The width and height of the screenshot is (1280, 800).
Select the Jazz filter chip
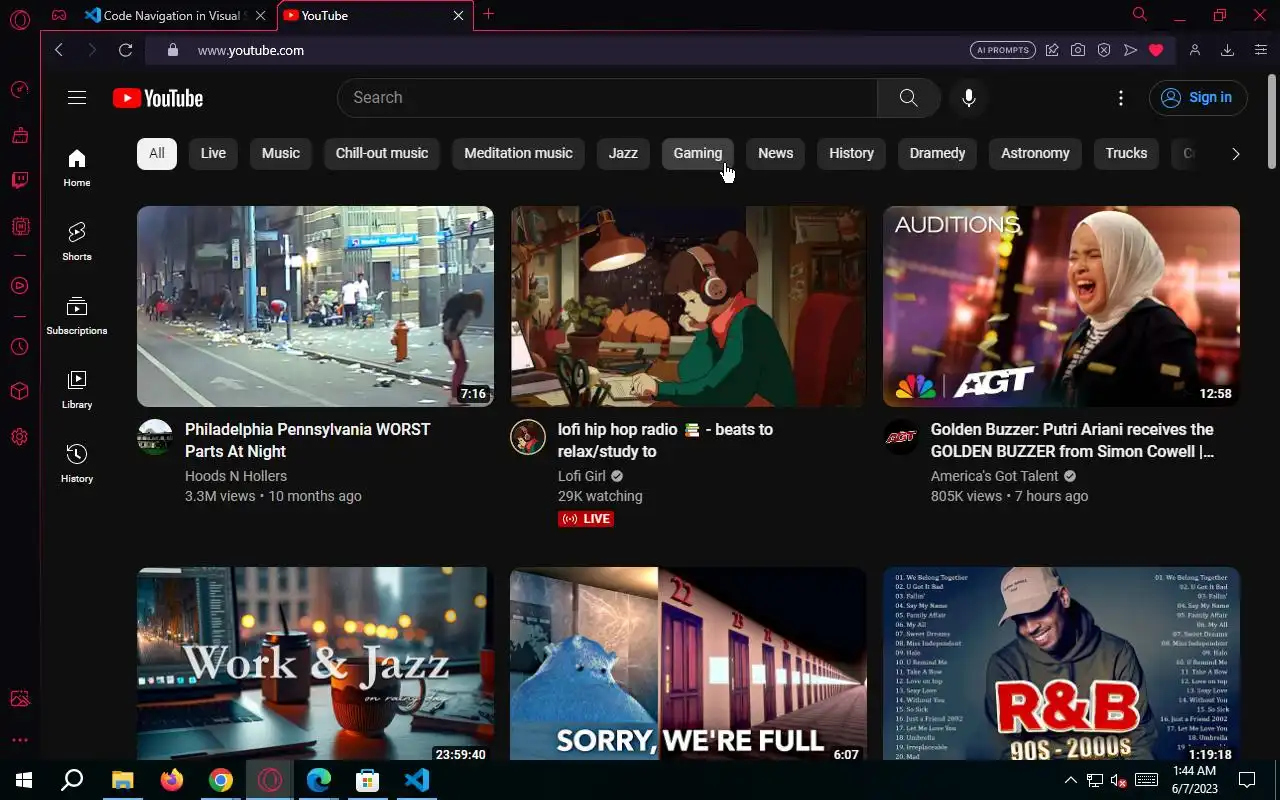[623, 153]
